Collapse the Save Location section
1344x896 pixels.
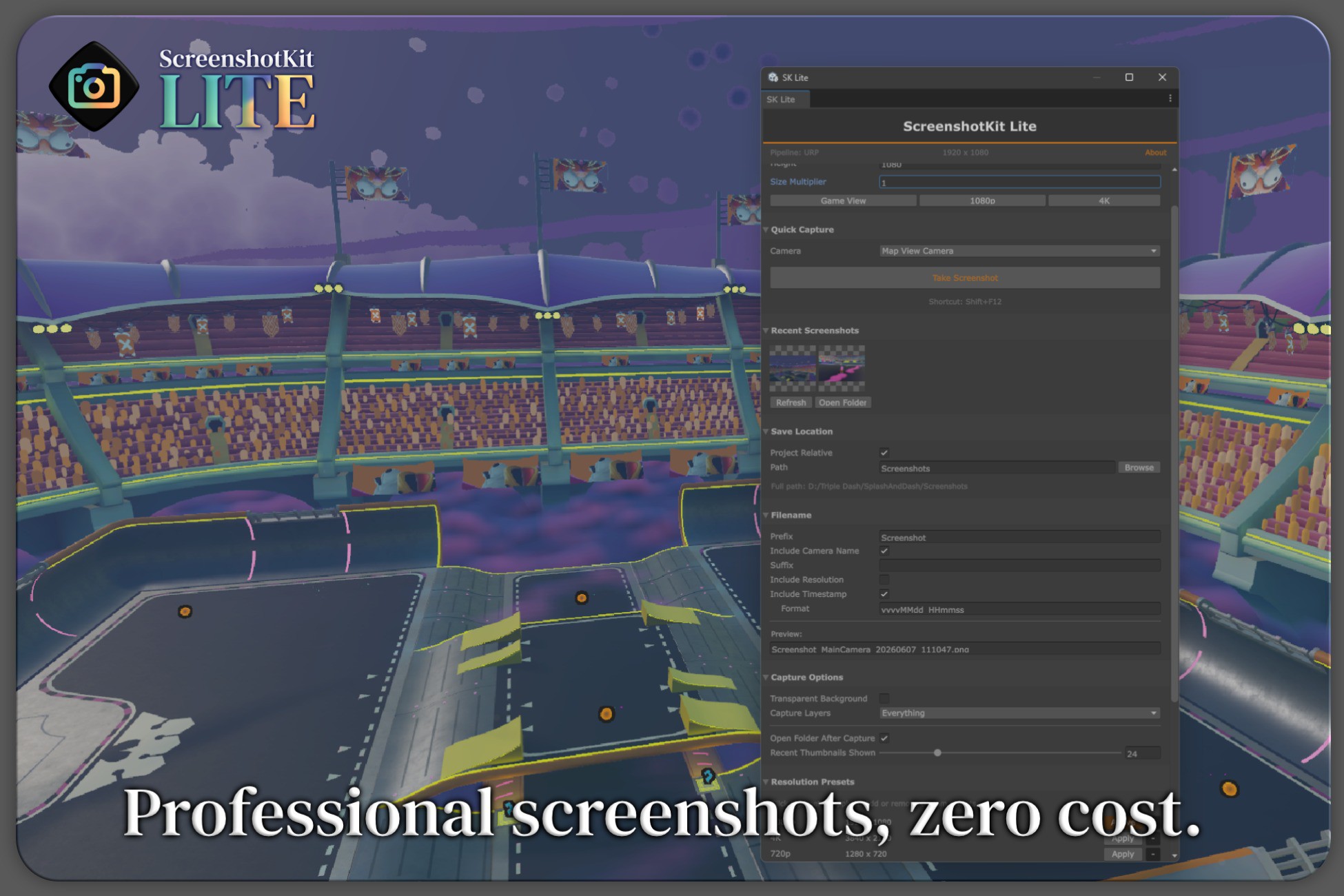766,431
